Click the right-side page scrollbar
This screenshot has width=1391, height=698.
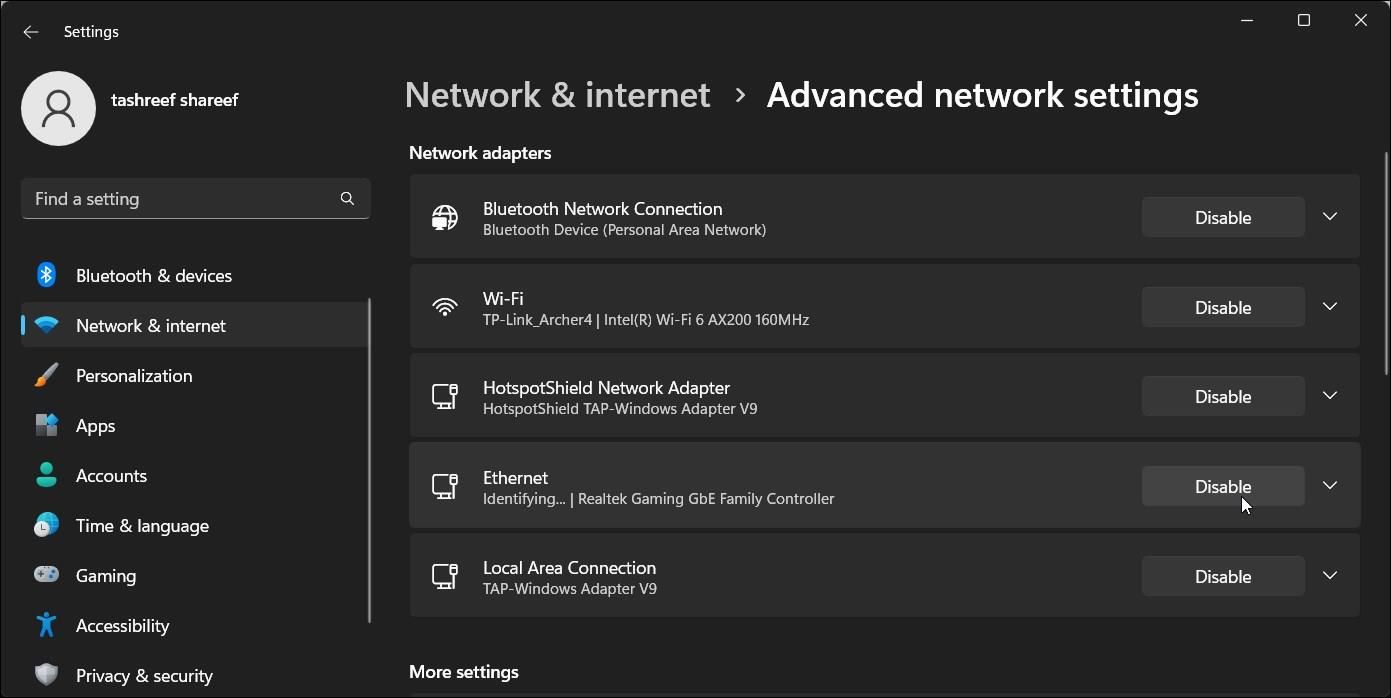tap(1384, 260)
